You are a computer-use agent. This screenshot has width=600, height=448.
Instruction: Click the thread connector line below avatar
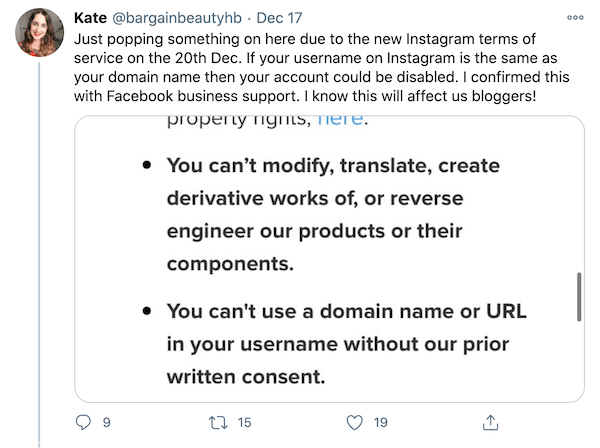(x=39, y=255)
